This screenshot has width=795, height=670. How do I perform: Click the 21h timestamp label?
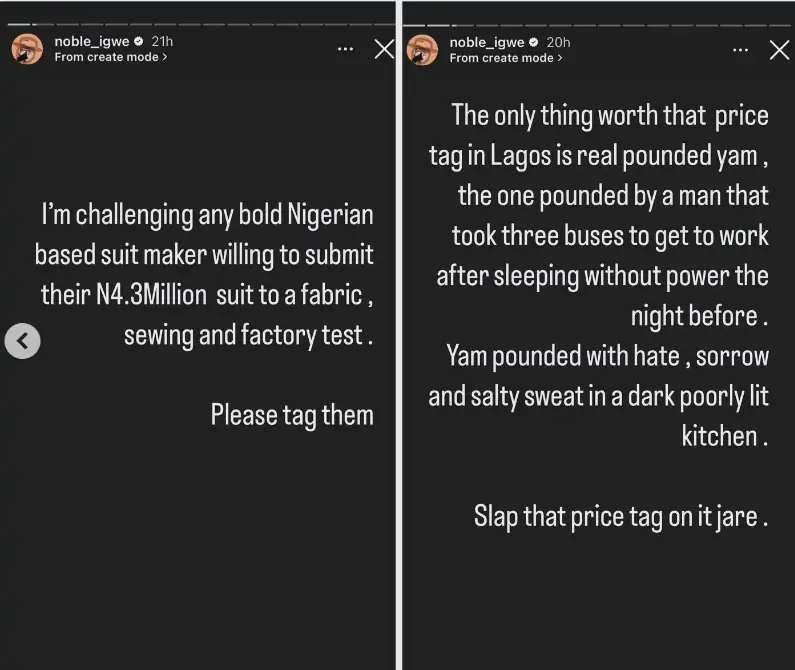coord(161,42)
